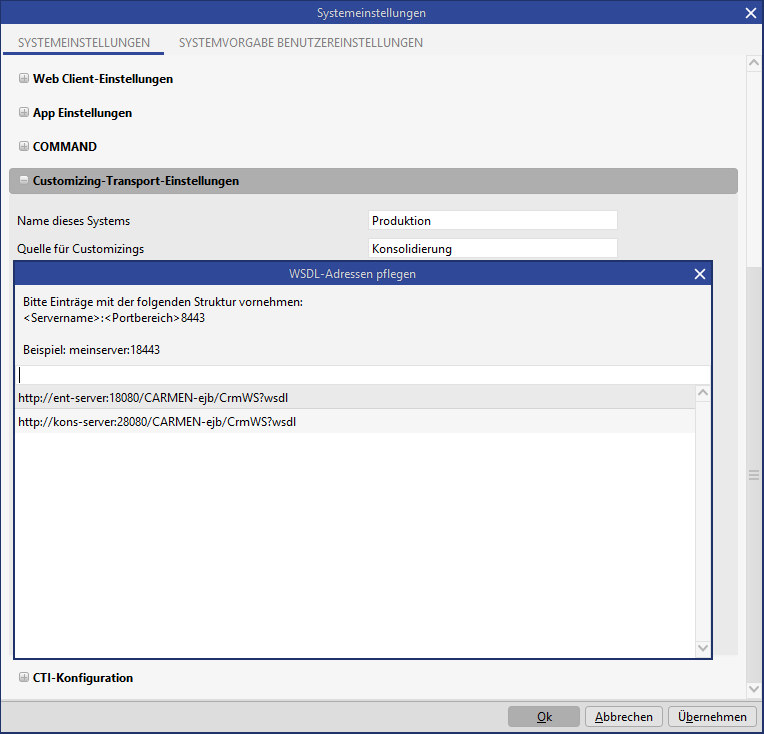This screenshot has width=764, height=734.
Task: Select the ent-server WSDL address entry
Action: click(157, 398)
